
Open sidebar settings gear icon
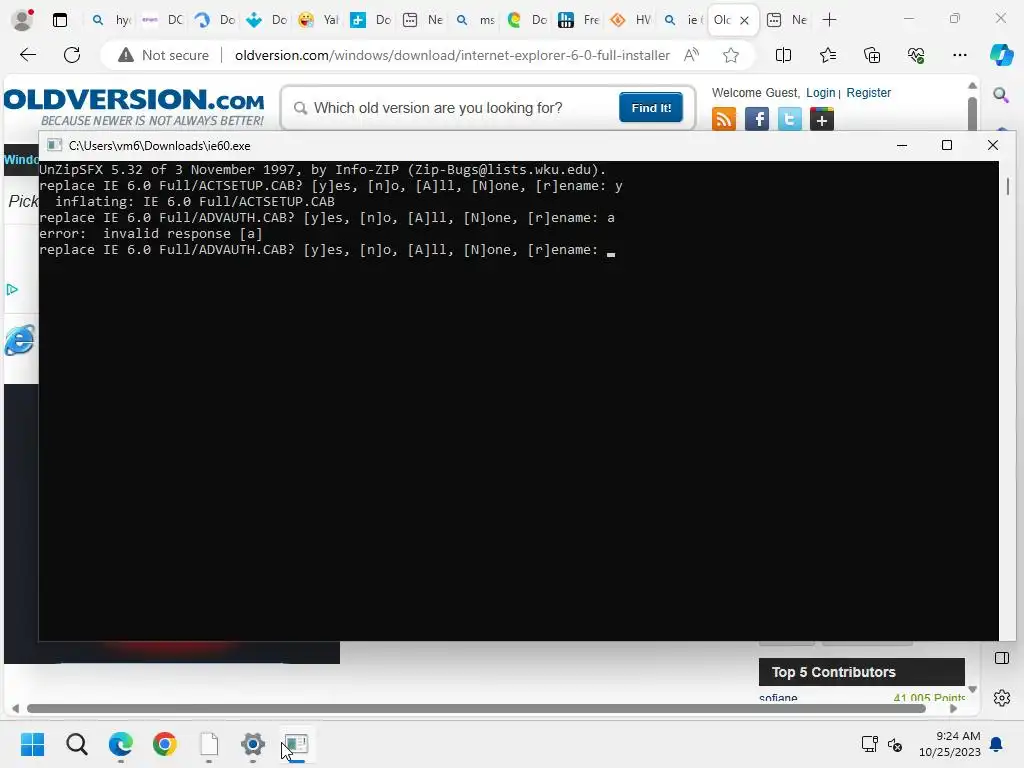tap(1002, 698)
